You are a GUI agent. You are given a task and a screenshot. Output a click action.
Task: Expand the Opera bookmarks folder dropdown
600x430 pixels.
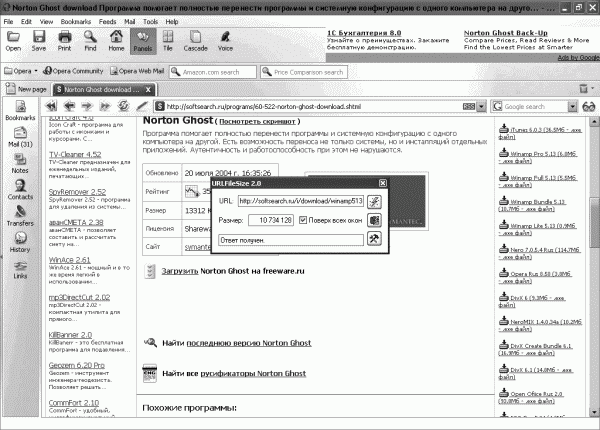click(36, 71)
